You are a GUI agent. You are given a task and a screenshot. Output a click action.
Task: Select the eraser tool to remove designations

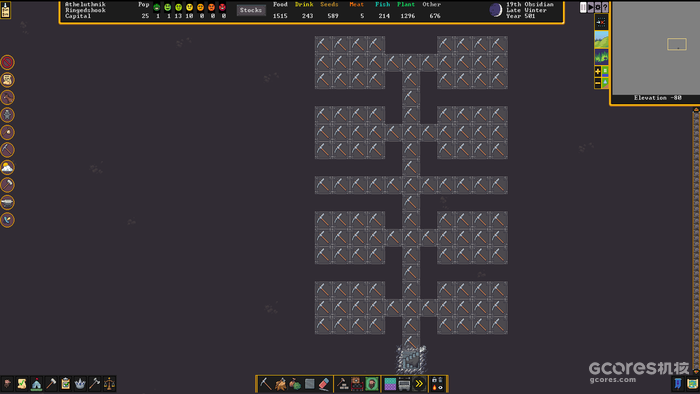pos(325,384)
